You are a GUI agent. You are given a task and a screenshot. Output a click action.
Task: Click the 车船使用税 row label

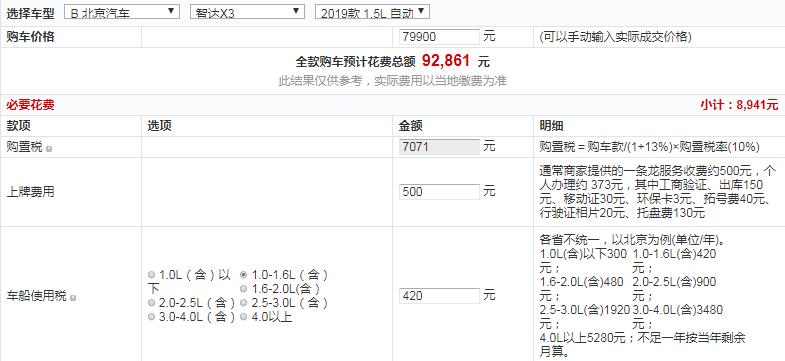[x=37, y=296]
